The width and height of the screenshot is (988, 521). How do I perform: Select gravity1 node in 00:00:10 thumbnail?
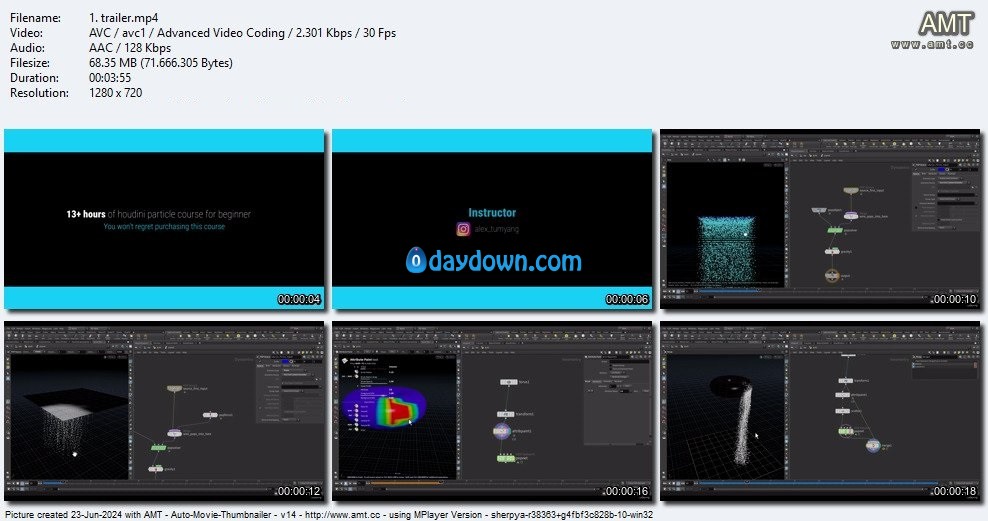(832, 251)
